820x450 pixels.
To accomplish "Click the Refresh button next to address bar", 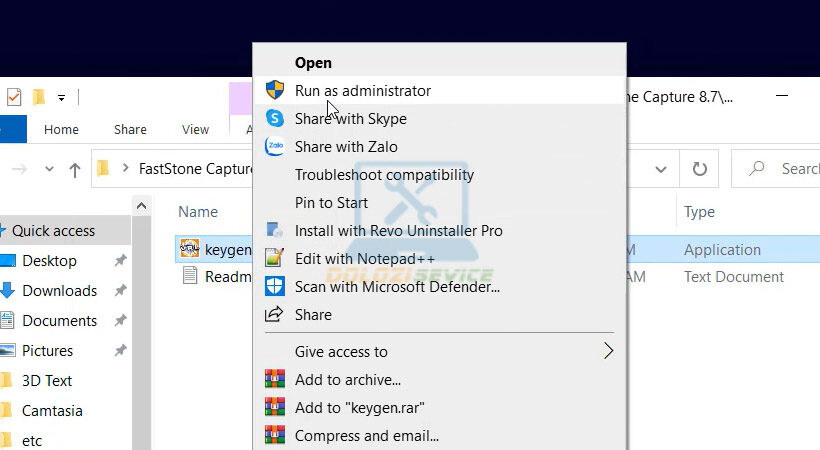I will pyautogui.click(x=700, y=169).
